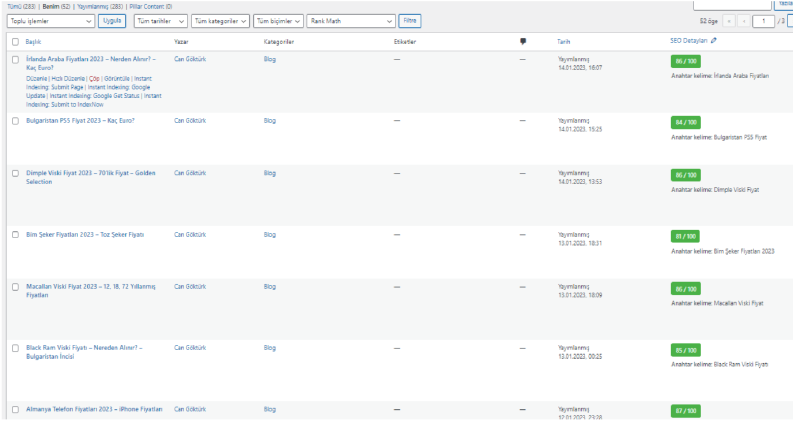Open Black Ram Viski Fiyatı post
The width and height of the screenshot is (793, 446).
tap(84, 352)
